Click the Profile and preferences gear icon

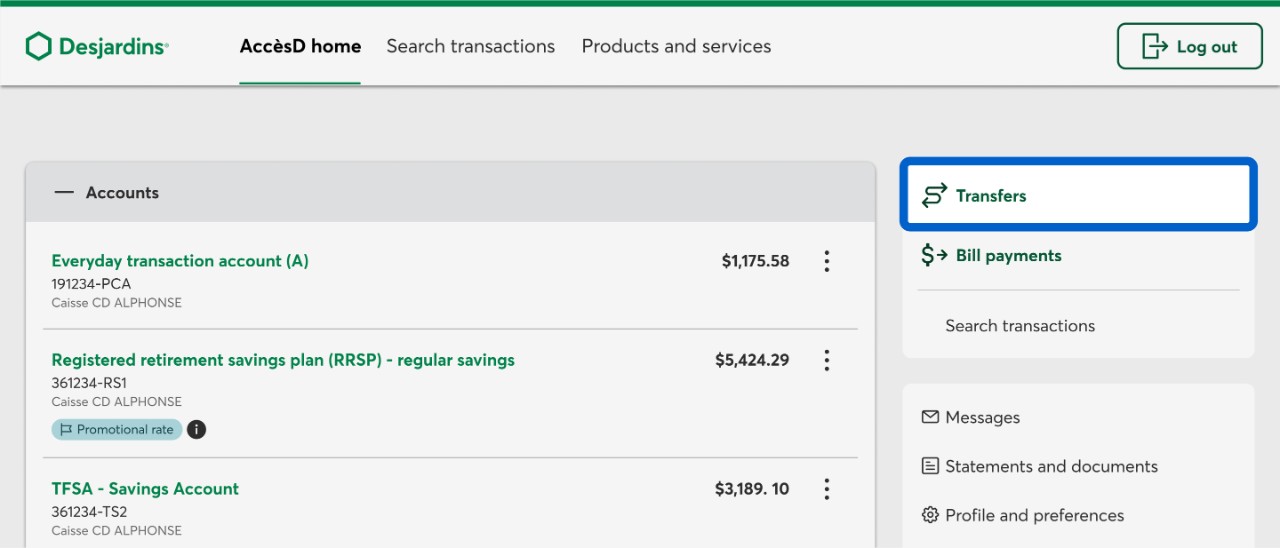[930, 515]
